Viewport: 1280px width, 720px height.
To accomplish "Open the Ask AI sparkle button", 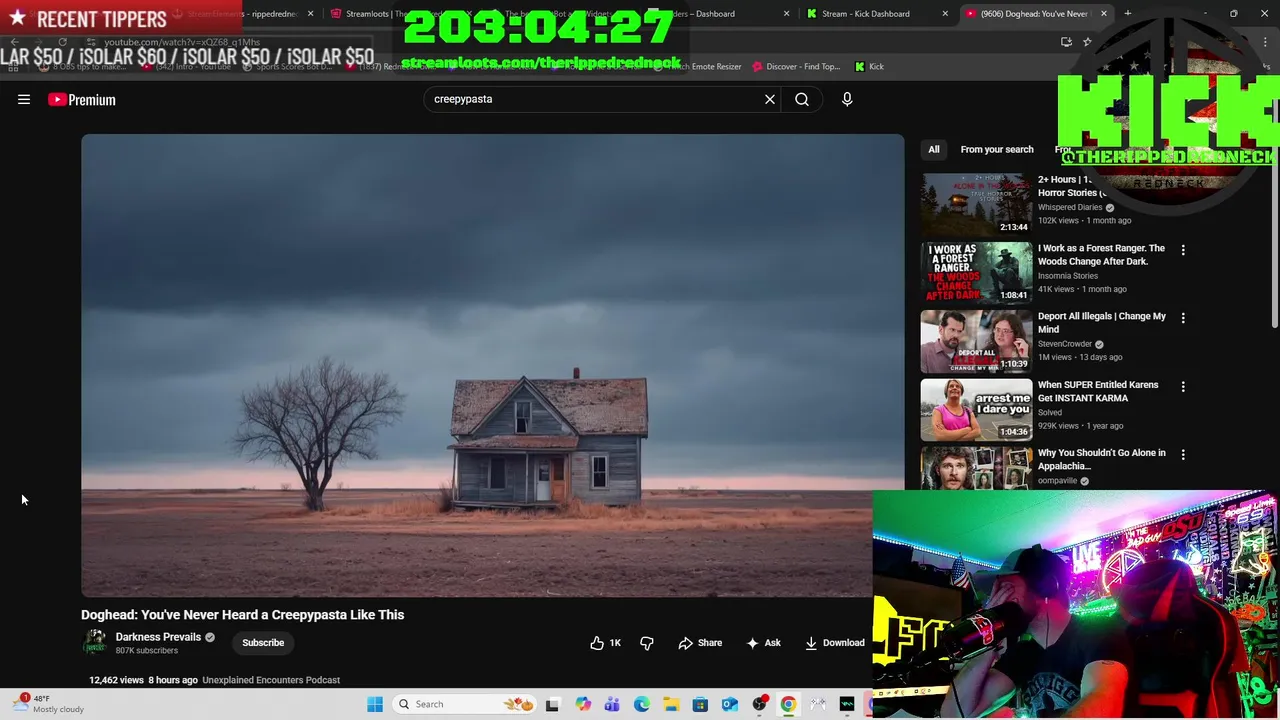I will pyautogui.click(x=763, y=643).
